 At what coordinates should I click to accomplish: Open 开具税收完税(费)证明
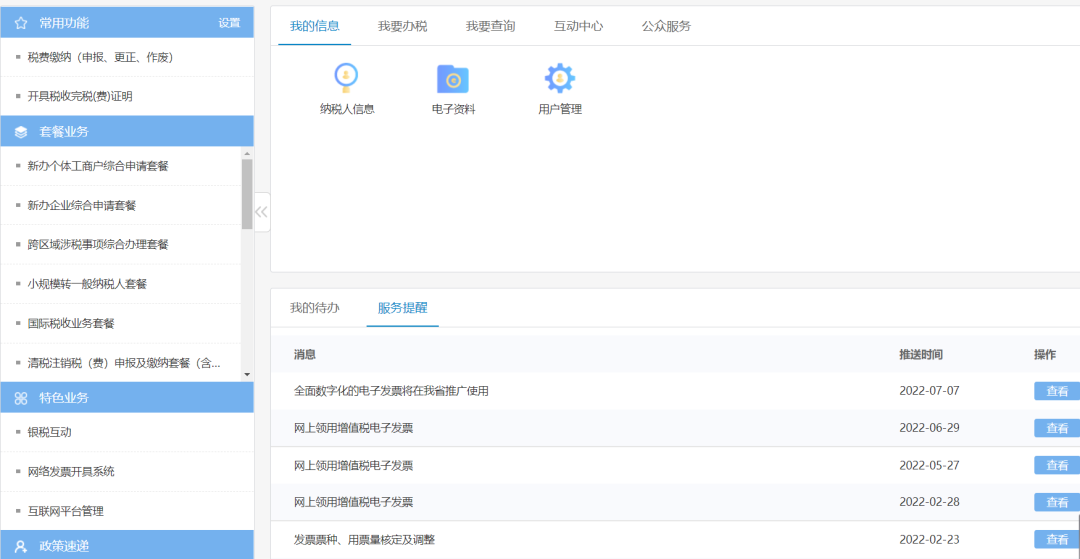[x=80, y=96]
